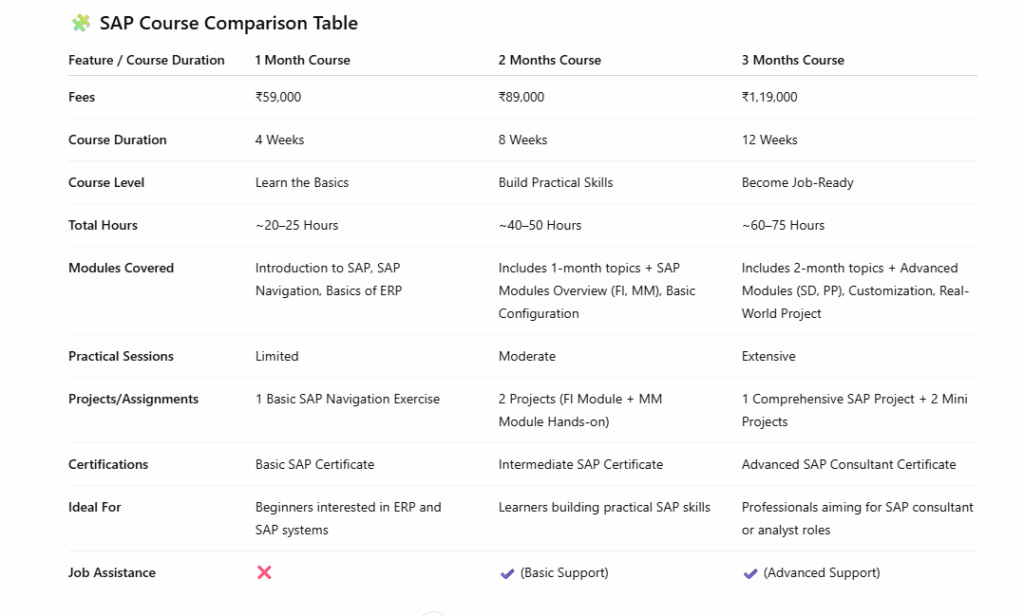Click the ₹1,19,000 fee value
This screenshot has width=1024, height=616.
[x=769, y=97]
